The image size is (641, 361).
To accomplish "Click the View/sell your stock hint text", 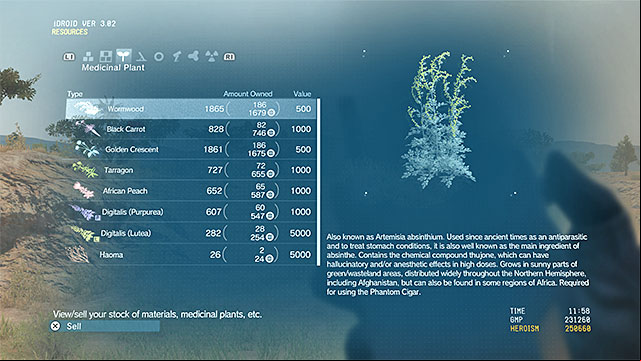I will (x=157, y=314).
